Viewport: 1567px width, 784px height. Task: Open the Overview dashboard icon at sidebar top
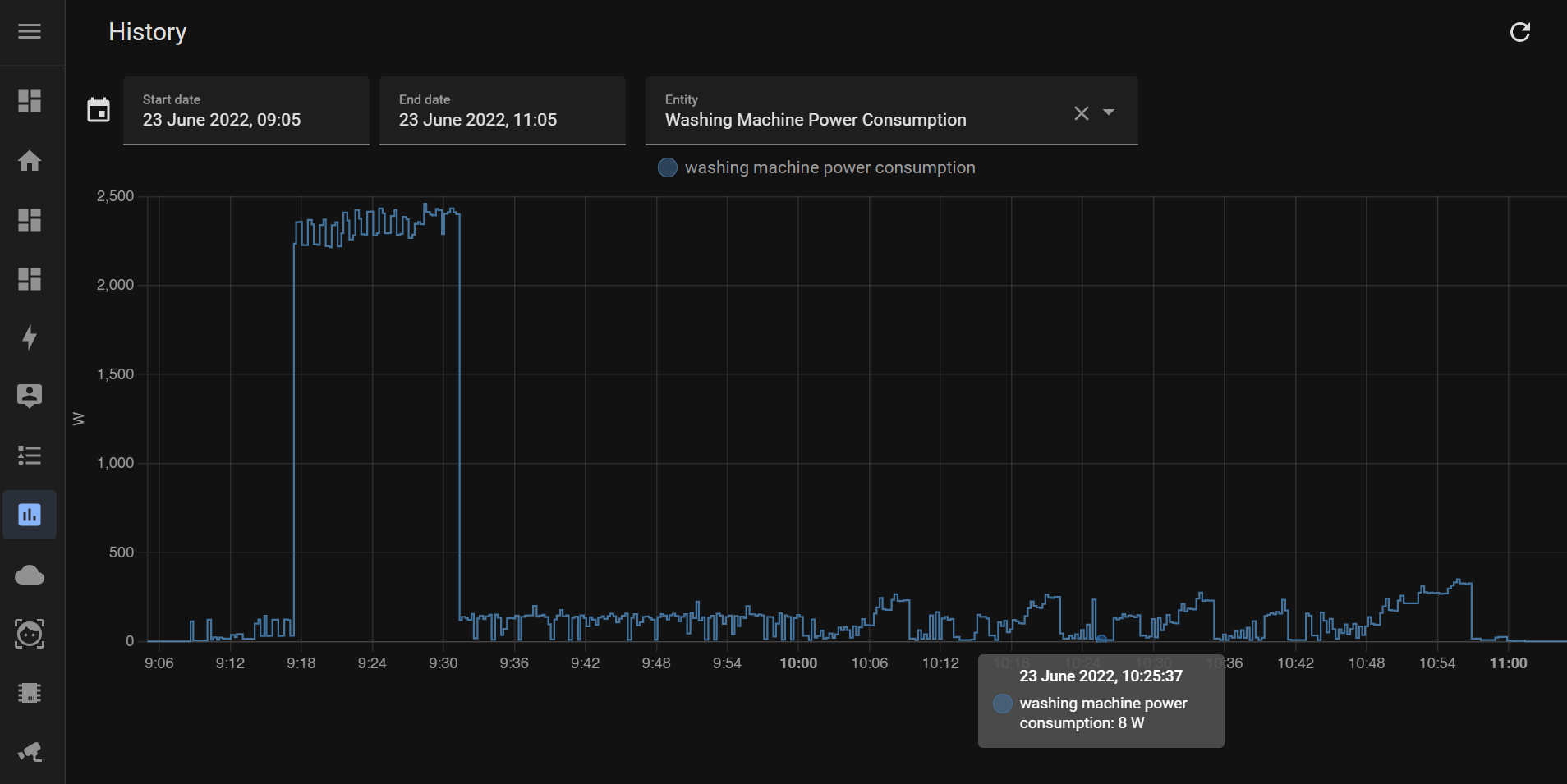30,101
